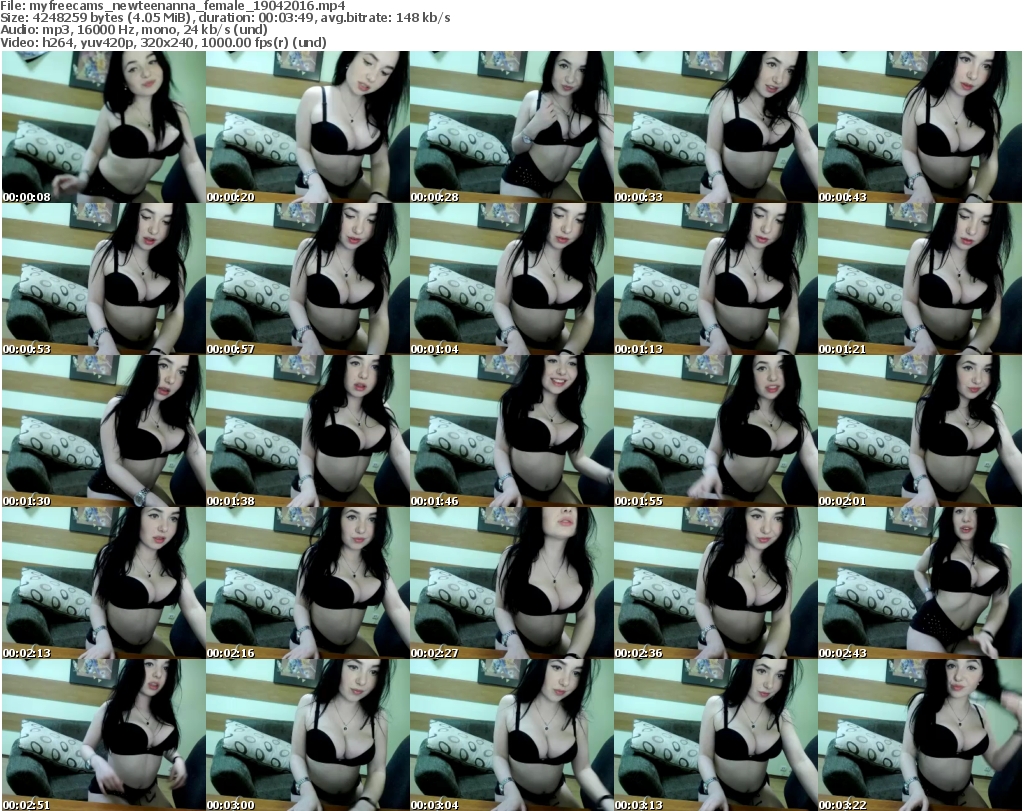
Task: Open the frame stamped 00:02:01
Action: click(920, 431)
